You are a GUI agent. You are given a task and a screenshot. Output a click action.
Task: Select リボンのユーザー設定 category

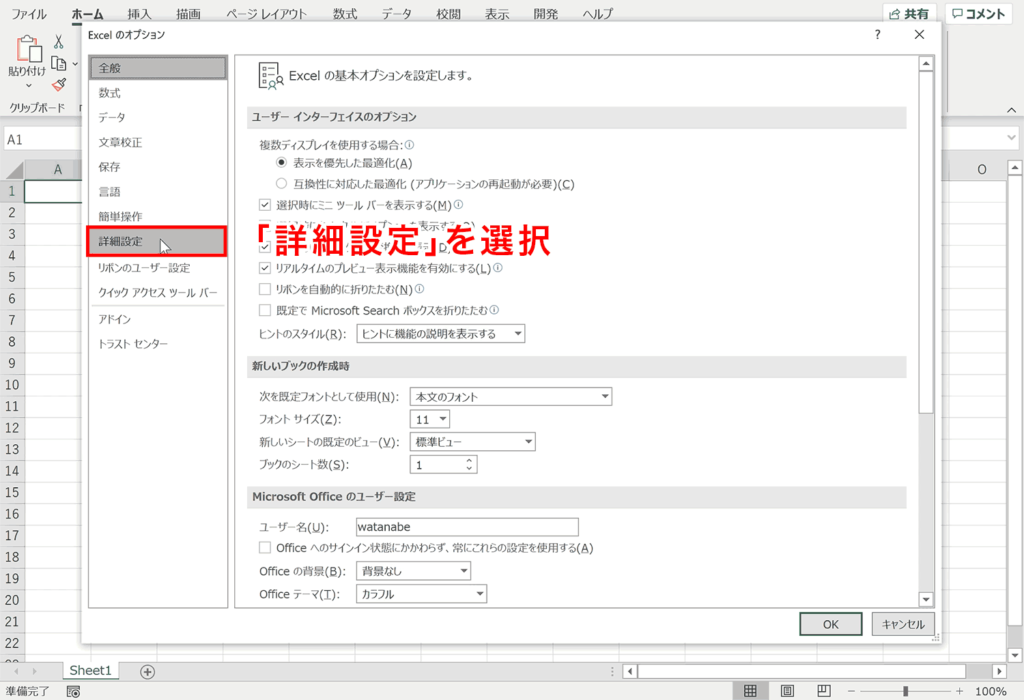tap(157, 268)
